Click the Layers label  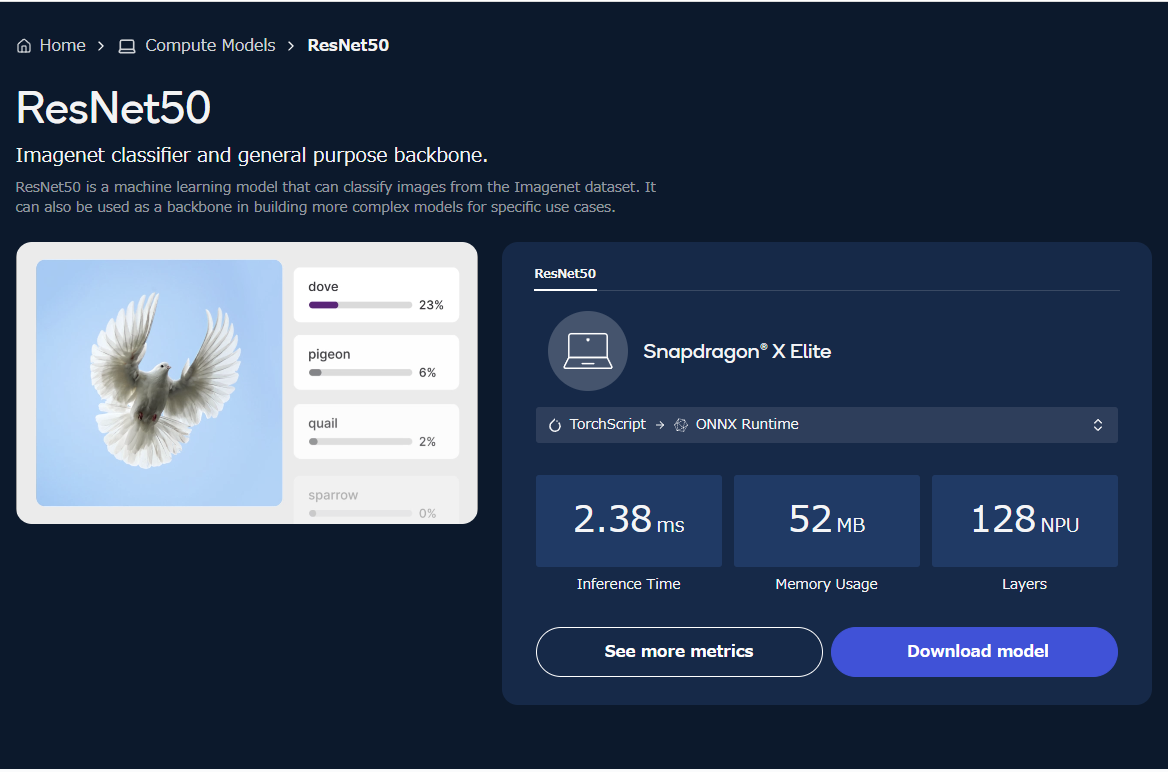[1024, 584]
